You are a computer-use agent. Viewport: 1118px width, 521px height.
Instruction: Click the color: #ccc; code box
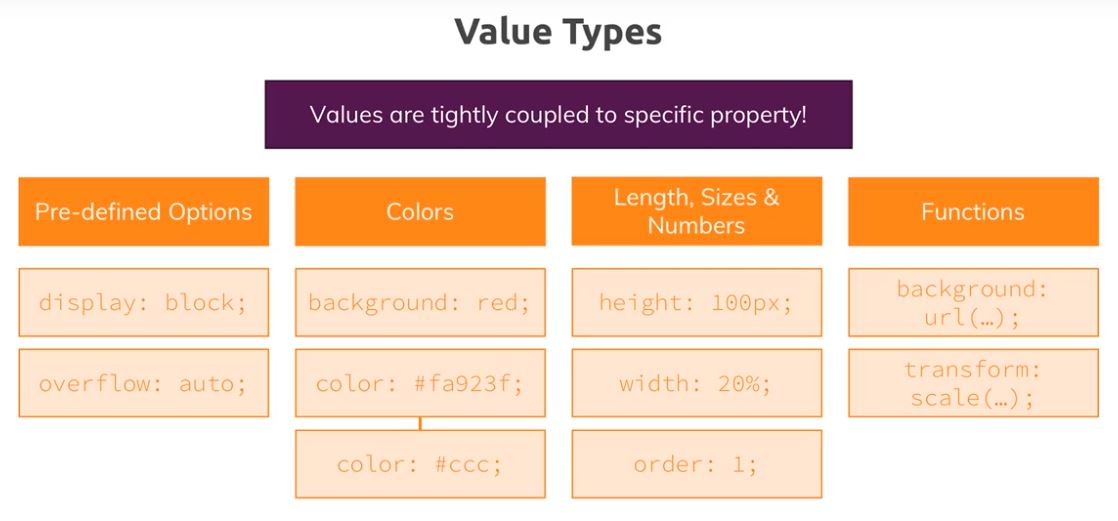click(x=420, y=464)
